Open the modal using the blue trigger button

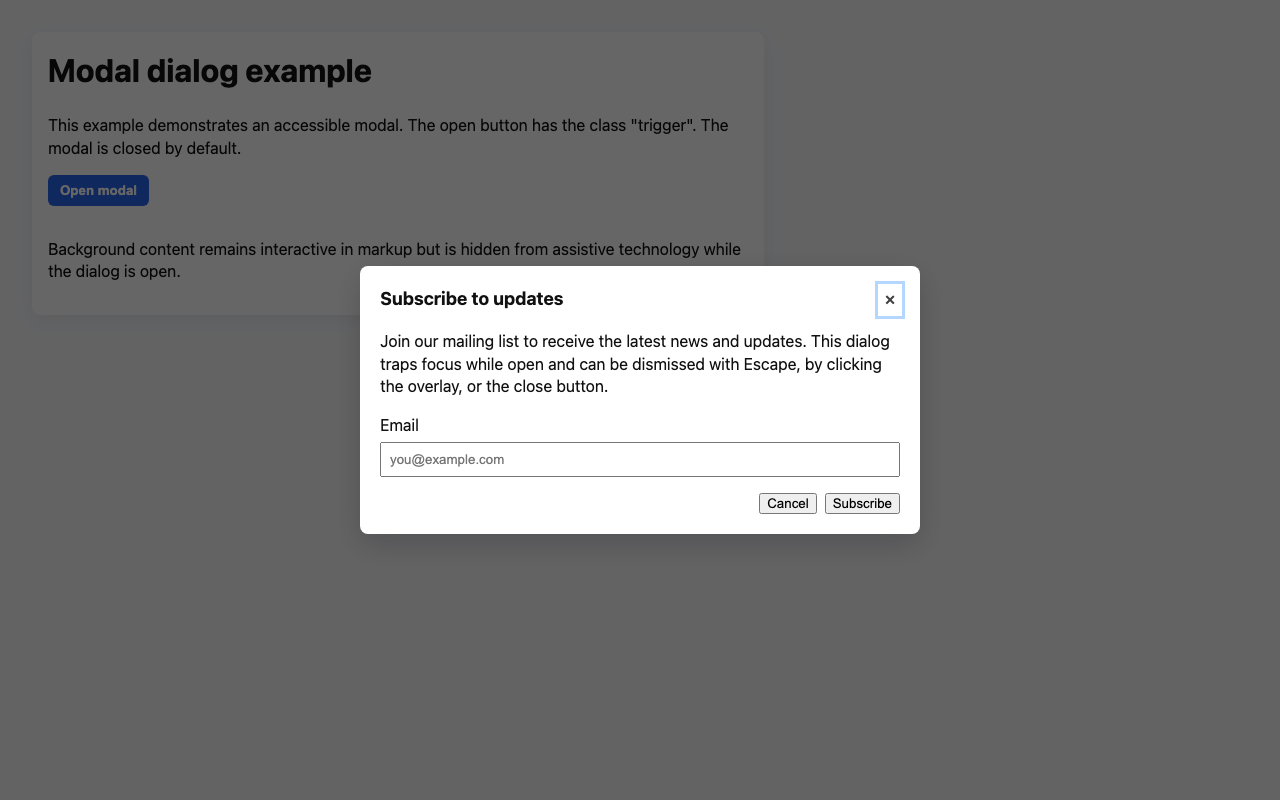[98, 190]
